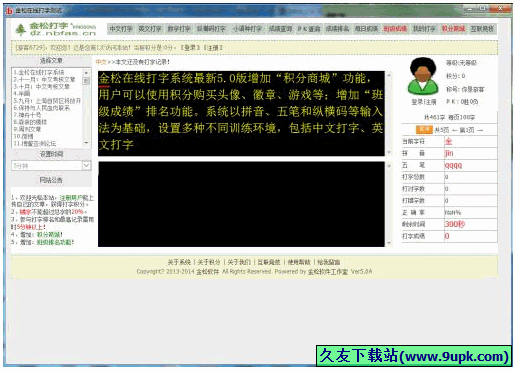This screenshot has width=515, height=370.
Task: Click the 300秒 countdown value
Action: (455, 224)
